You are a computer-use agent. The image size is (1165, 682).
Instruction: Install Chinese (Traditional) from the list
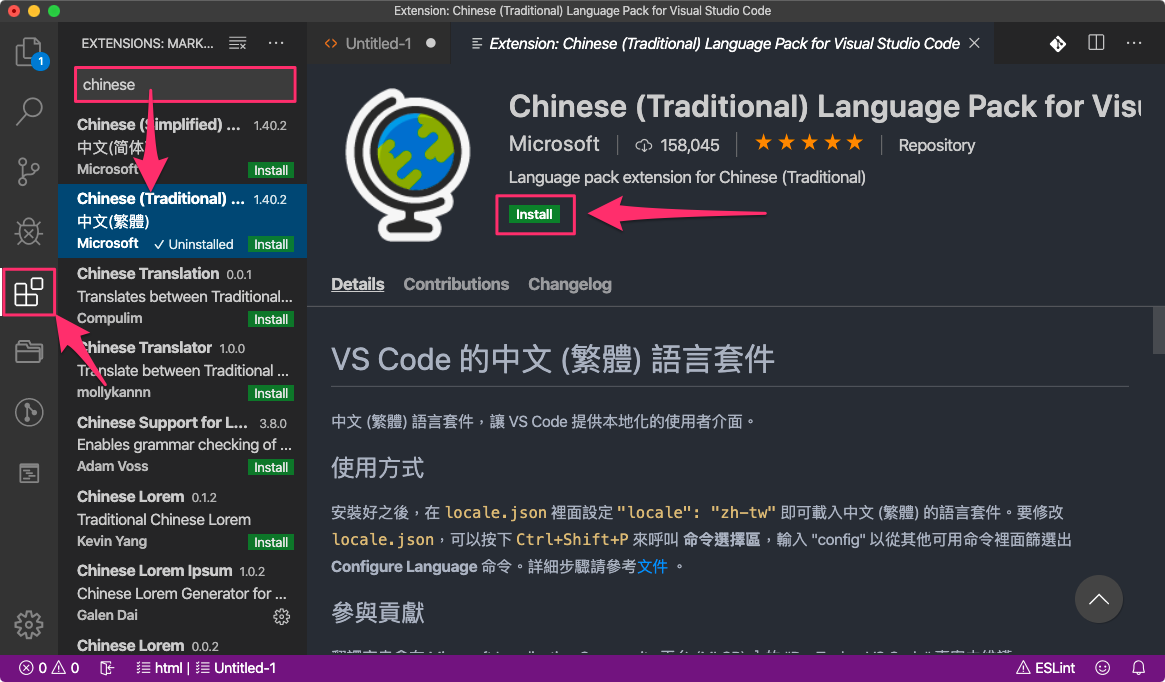click(270, 244)
